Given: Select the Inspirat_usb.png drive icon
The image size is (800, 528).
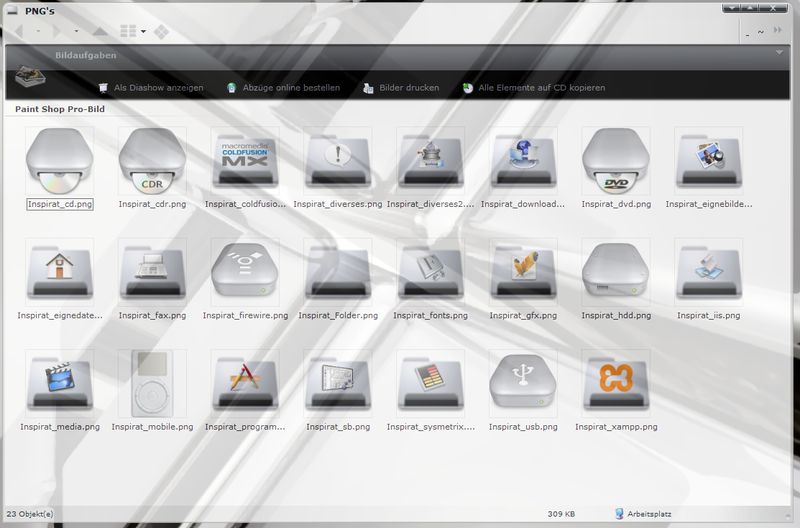Looking at the screenshot, I should click(523, 382).
